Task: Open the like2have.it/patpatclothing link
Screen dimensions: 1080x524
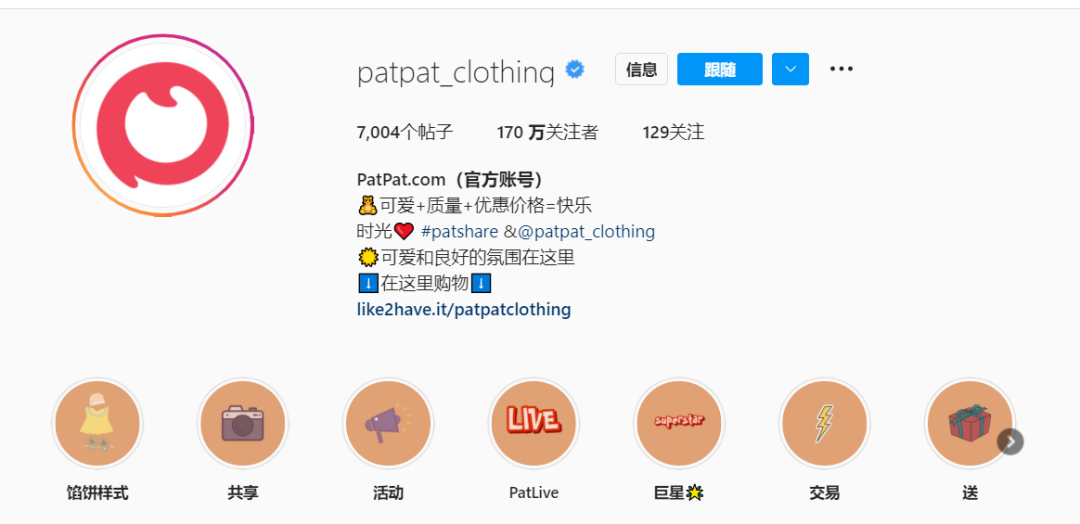Action: [x=464, y=309]
